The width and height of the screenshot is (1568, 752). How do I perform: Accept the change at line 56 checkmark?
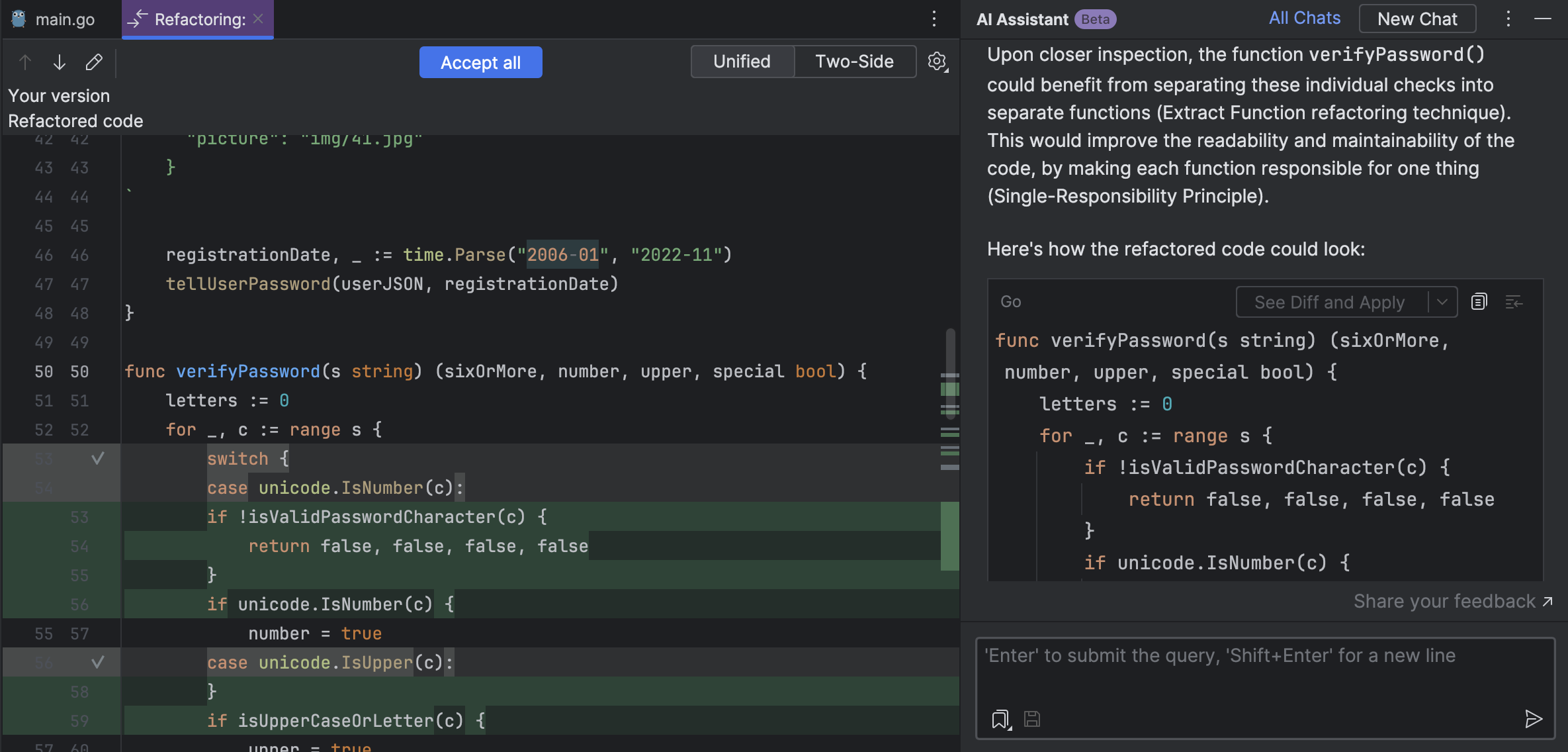(99, 661)
